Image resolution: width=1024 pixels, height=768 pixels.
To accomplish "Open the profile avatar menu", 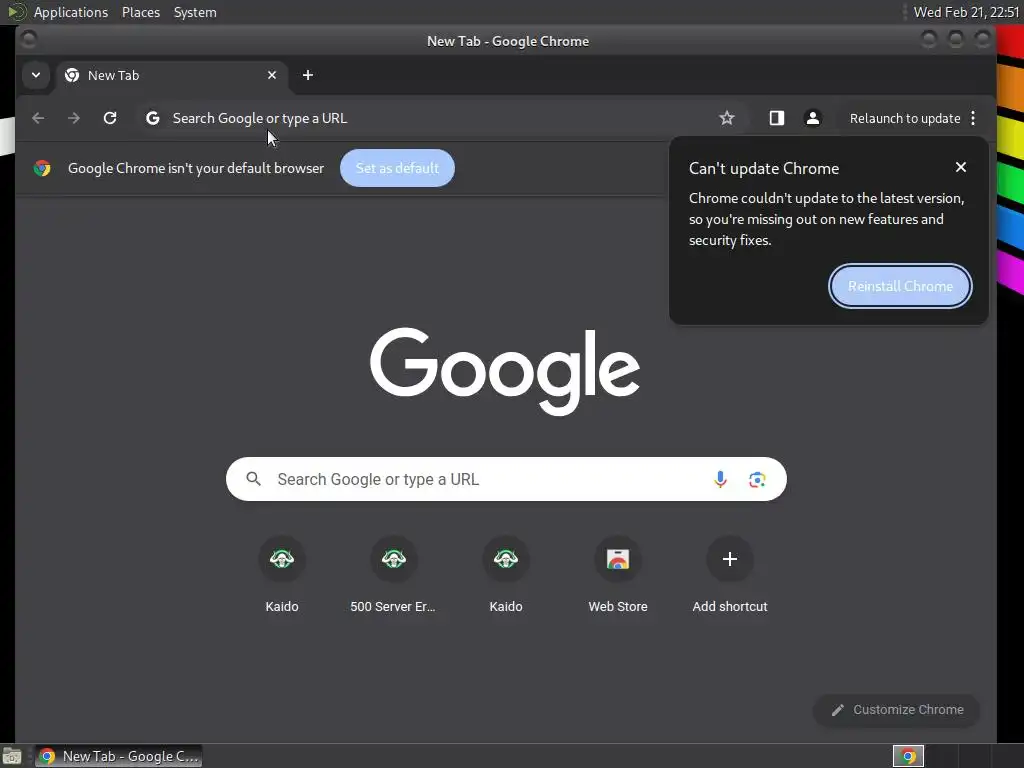I will coord(812,118).
